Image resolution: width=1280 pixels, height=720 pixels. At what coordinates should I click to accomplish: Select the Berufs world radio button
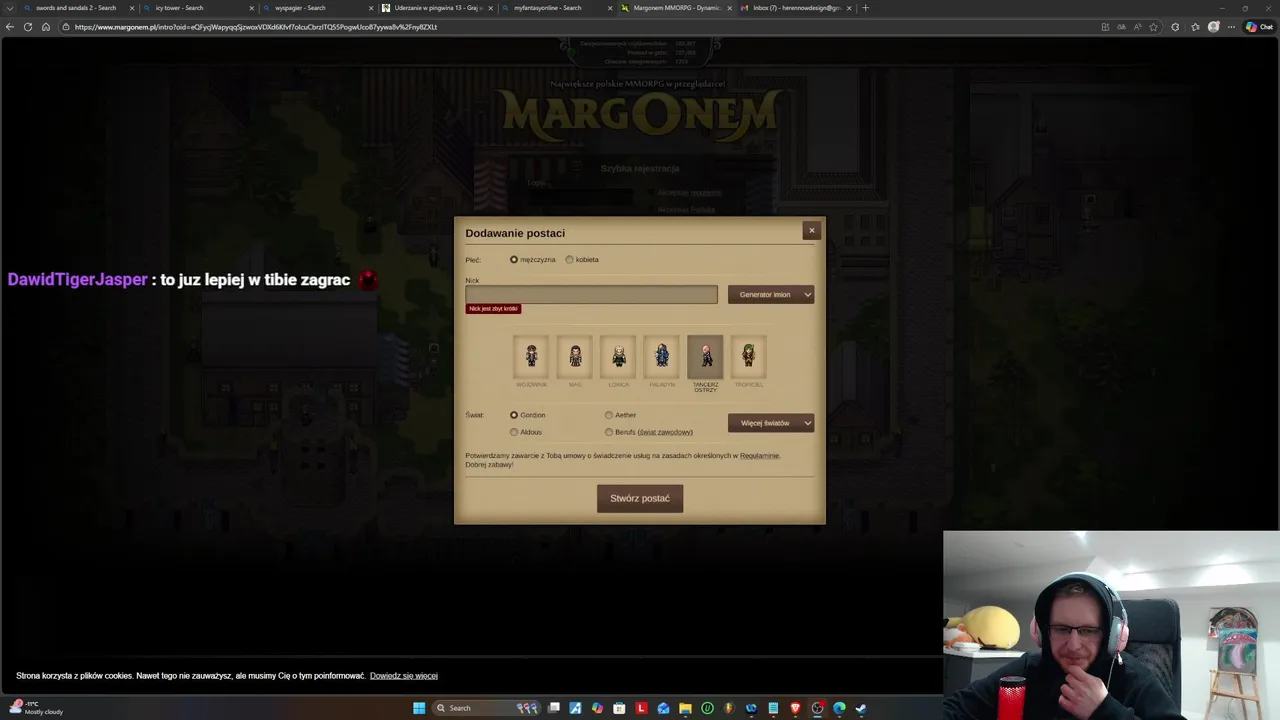point(609,432)
